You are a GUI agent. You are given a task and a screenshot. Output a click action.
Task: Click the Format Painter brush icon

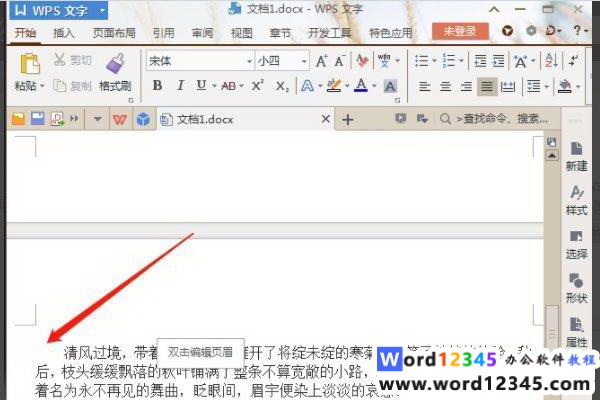pos(114,66)
